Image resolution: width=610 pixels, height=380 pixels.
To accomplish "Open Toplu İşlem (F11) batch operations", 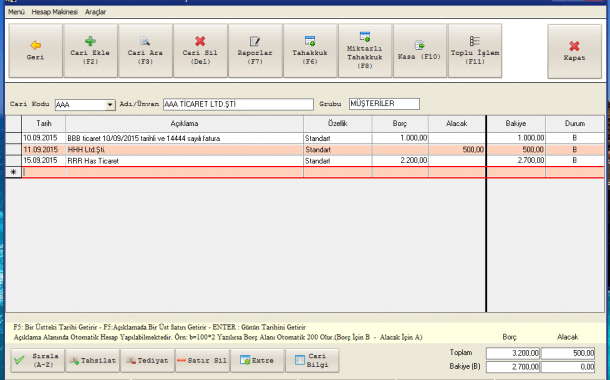I will tap(475, 51).
